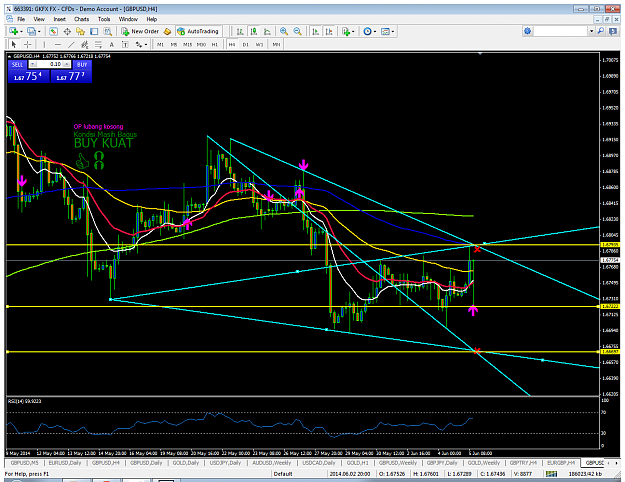Switch chart to candlesticks style
Screen dimensions: 625x482
pos(254,31)
